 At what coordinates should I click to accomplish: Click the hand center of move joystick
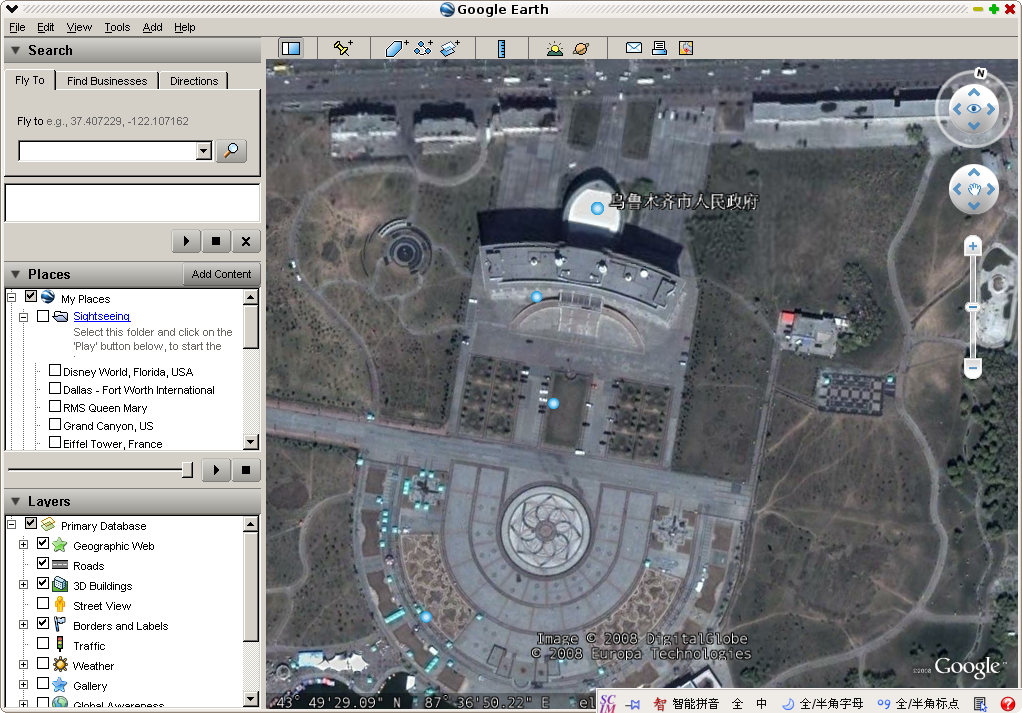(x=974, y=189)
